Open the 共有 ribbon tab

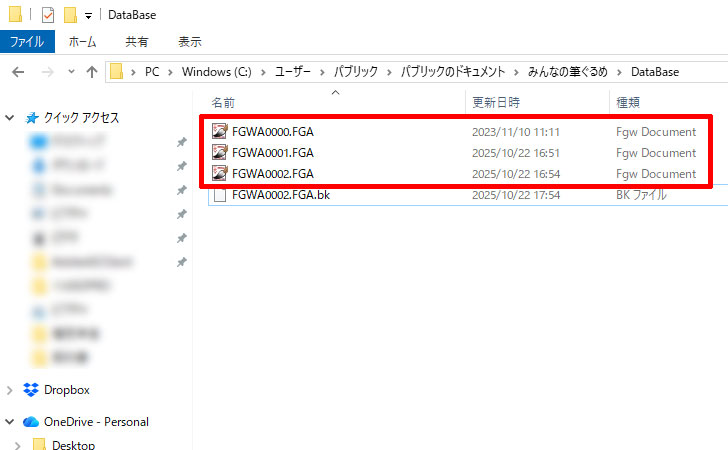137,42
